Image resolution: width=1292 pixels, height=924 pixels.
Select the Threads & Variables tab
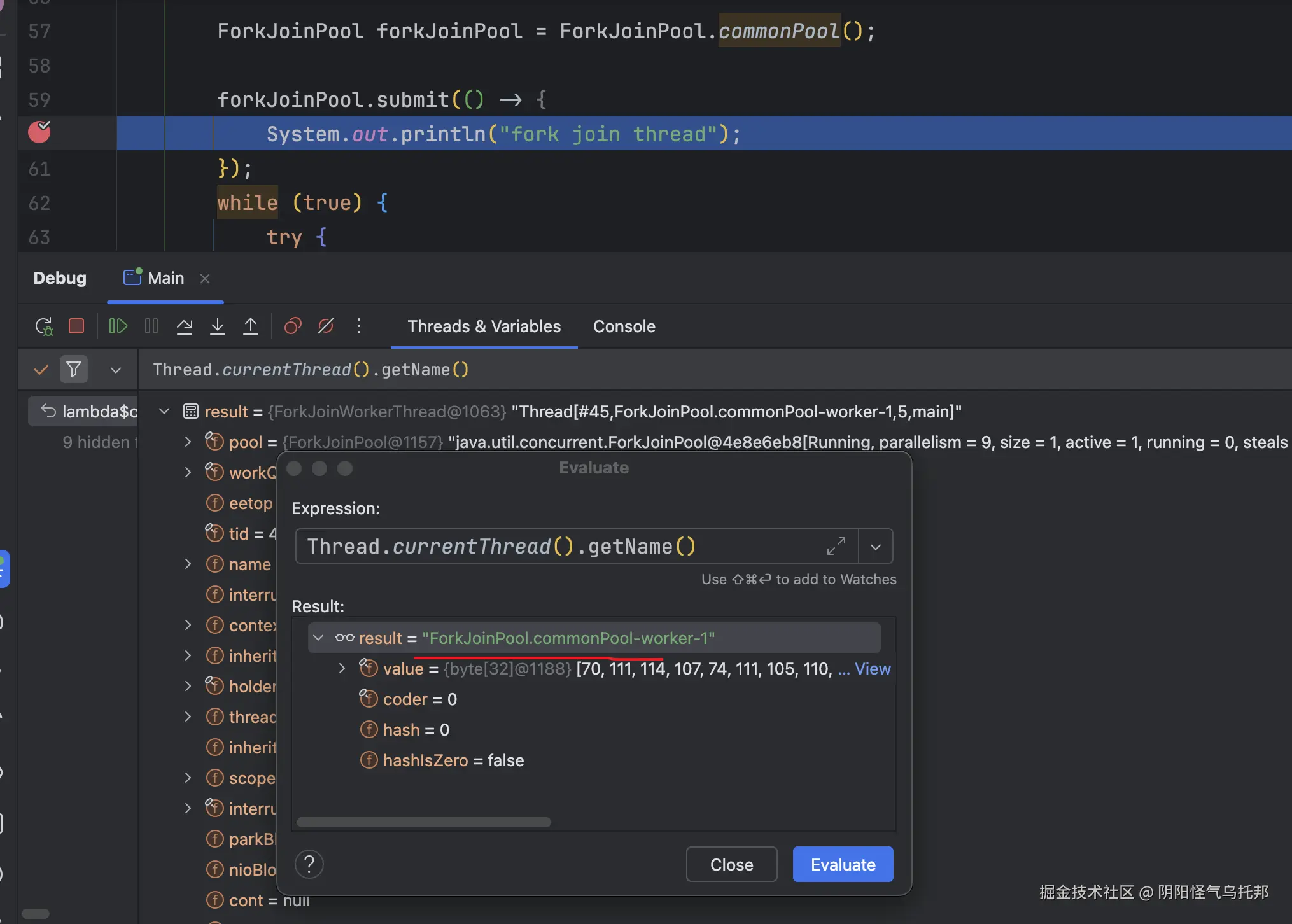(484, 326)
